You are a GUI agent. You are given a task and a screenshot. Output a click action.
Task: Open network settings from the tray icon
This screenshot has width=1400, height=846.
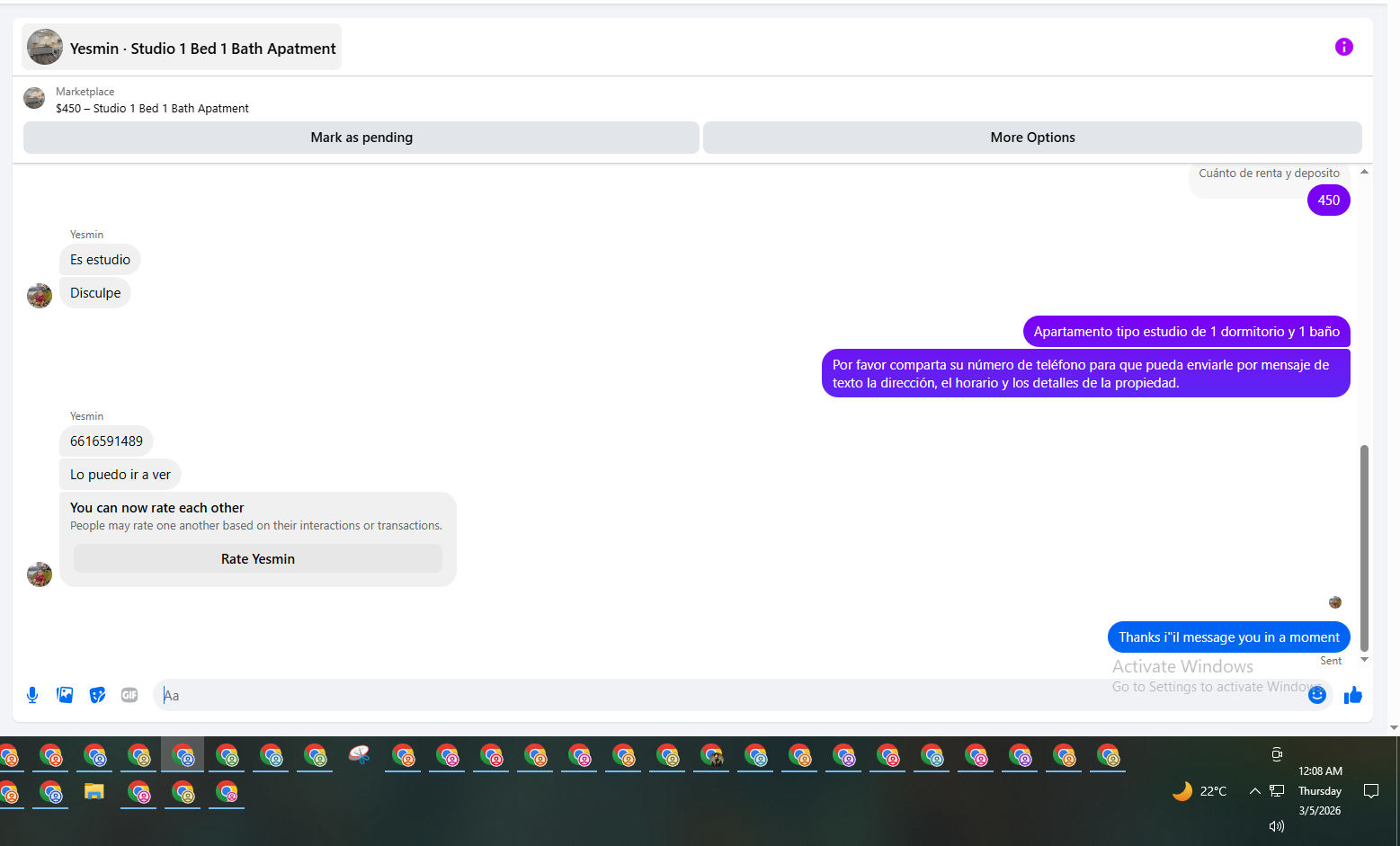pyautogui.click(x=1277, y=791)
